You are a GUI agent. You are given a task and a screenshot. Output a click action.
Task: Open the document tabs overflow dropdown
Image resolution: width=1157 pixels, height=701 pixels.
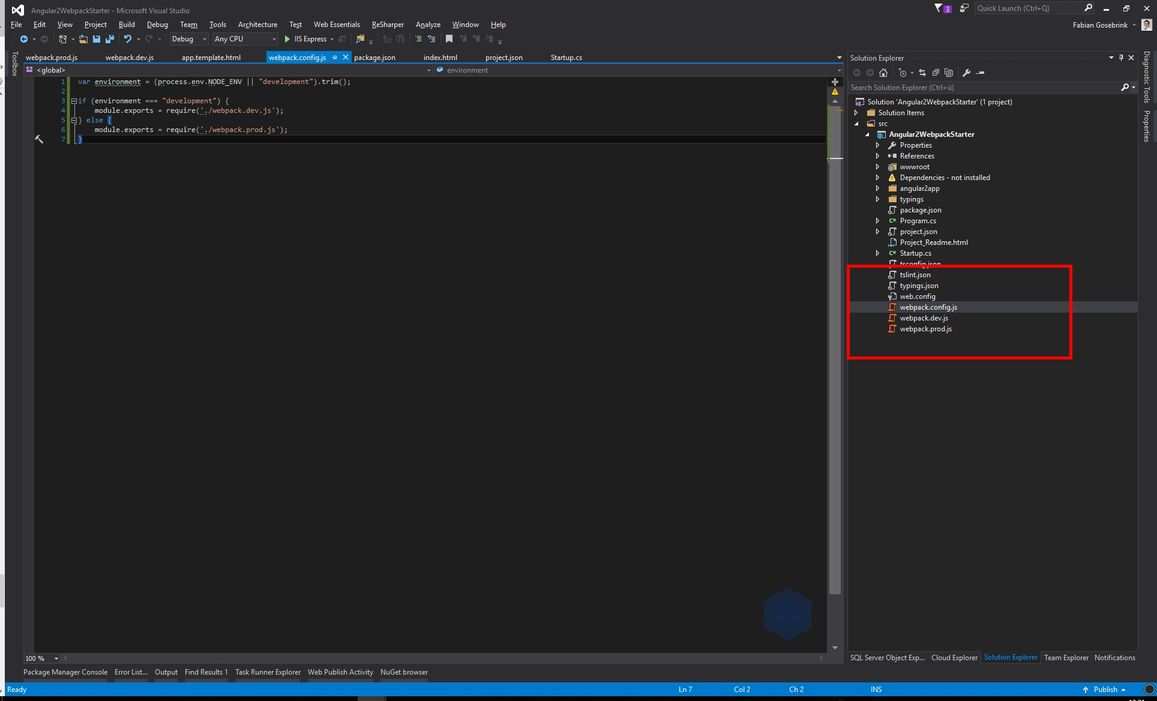pyautogui.click(x=839, y=58)
